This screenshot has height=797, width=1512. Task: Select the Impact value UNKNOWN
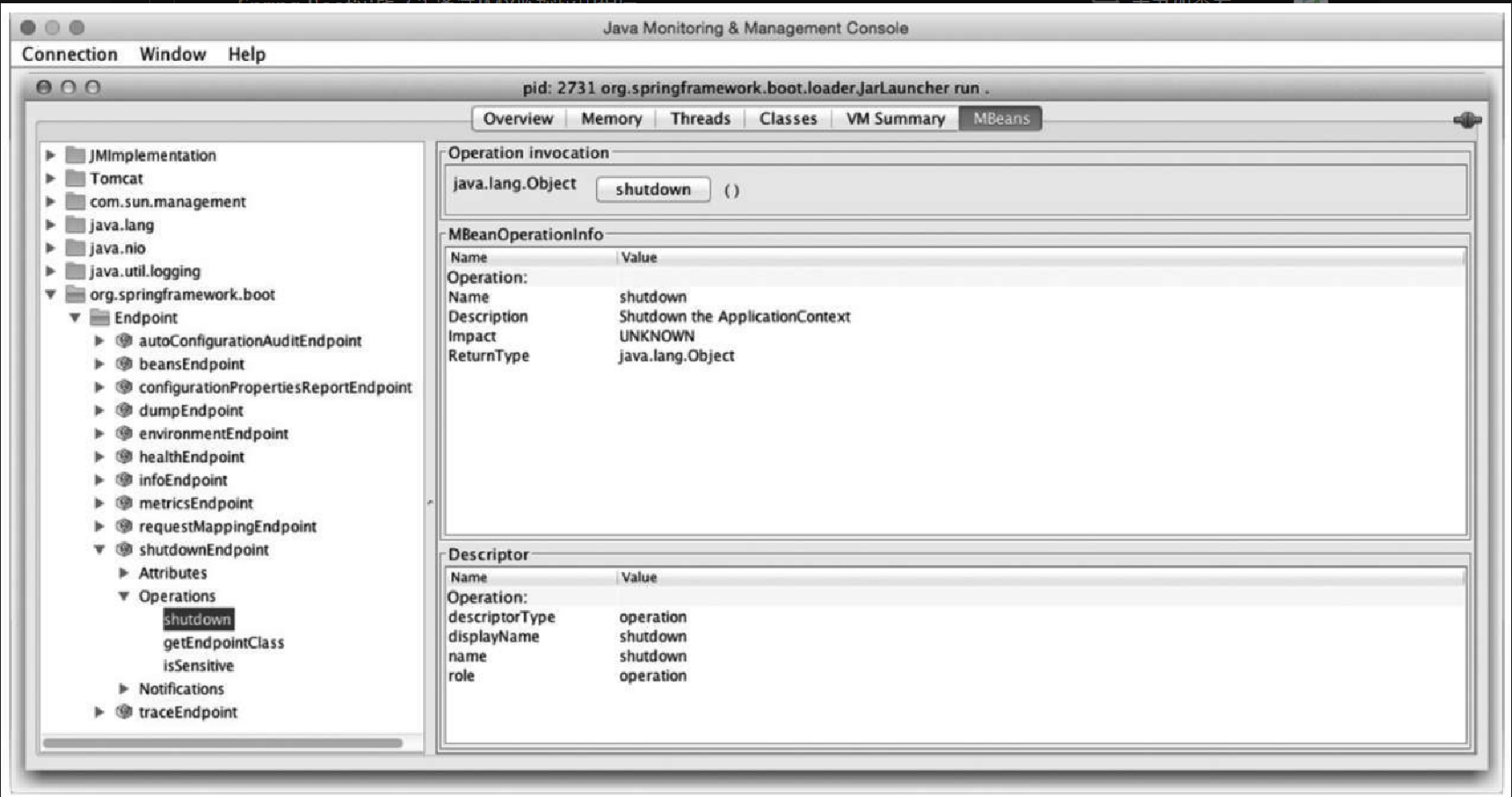click(x=656, y=336)
